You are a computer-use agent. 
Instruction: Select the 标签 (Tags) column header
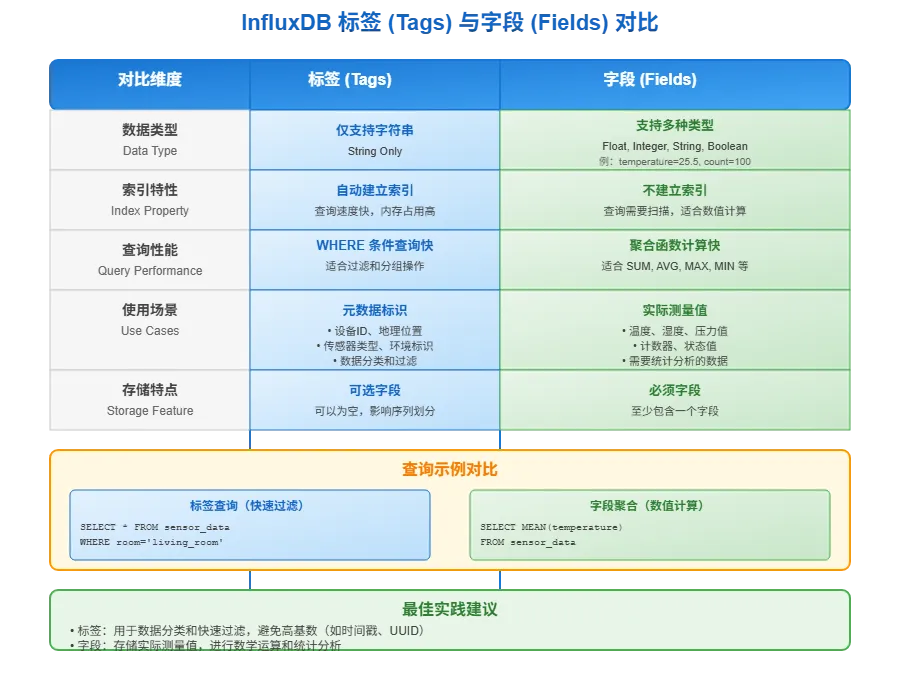[x=374, y=81]
